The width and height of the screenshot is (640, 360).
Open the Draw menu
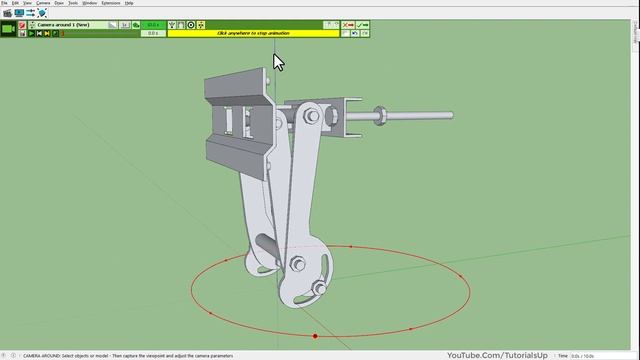59,3
